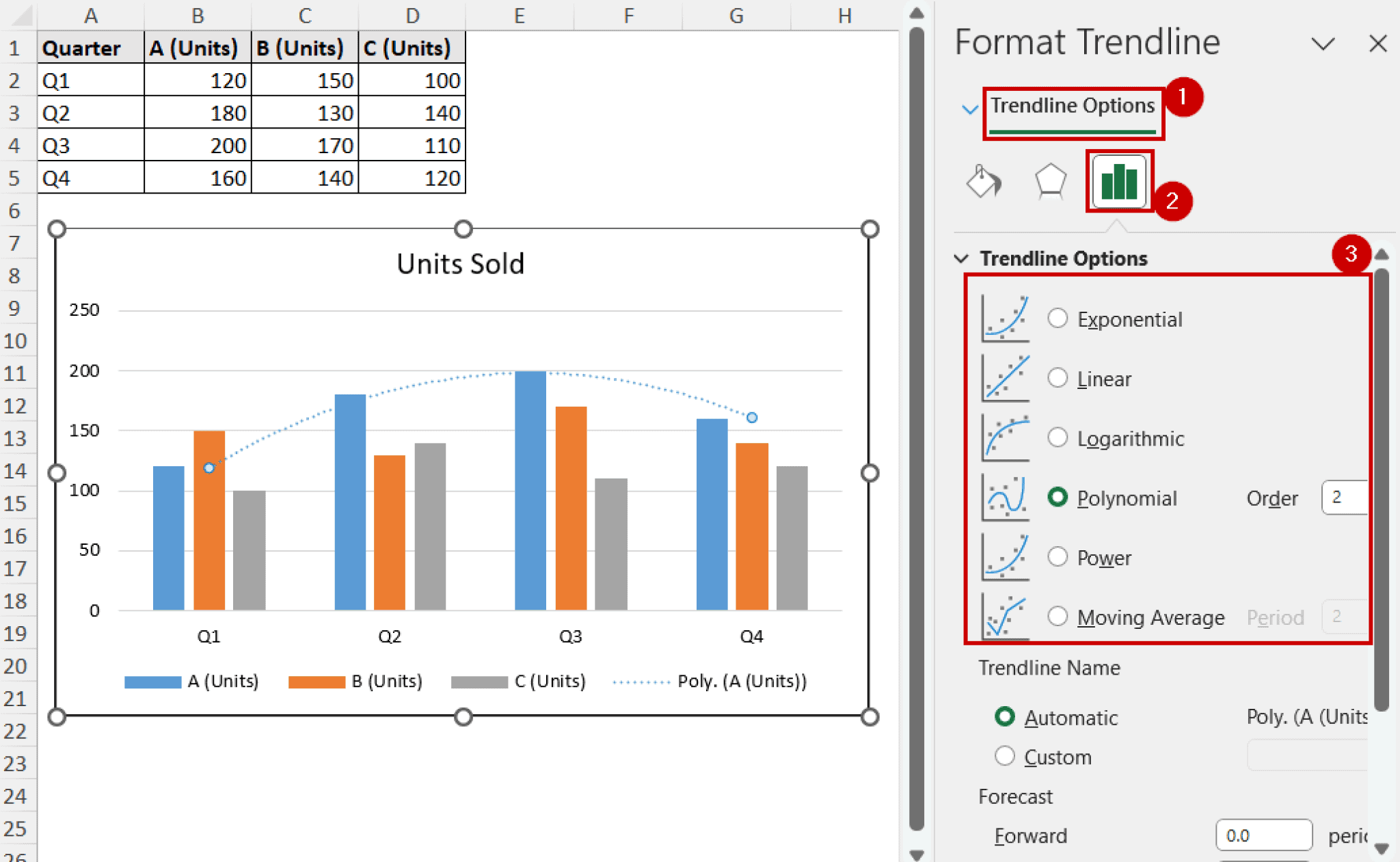Collapse the Trendline Options section chevron
The width and height of the screenshot is (1400, 862).
(x=962, y=258)
